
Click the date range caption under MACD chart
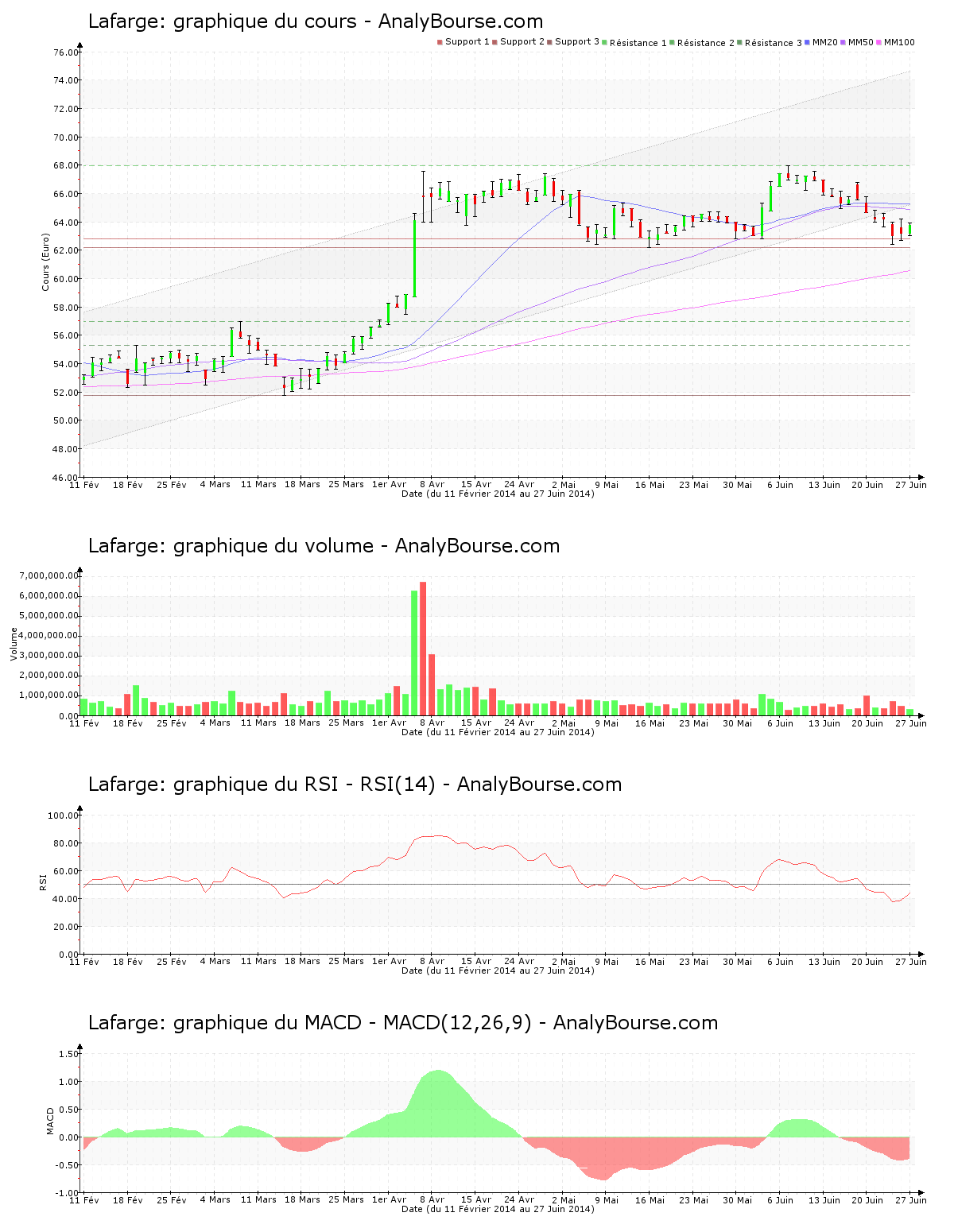pos(498,1209)
